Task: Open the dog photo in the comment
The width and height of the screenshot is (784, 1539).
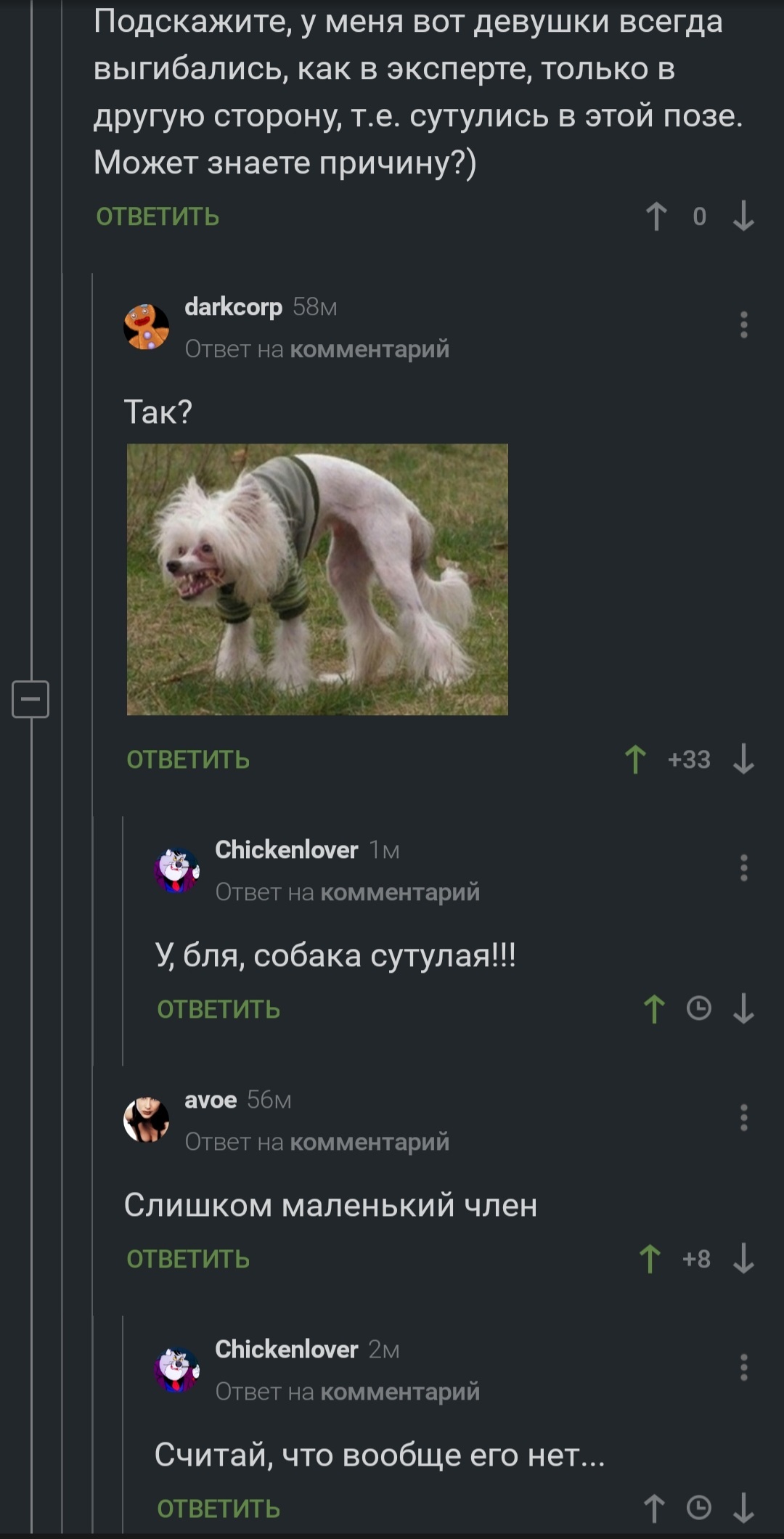Action: tap(317, 579)
